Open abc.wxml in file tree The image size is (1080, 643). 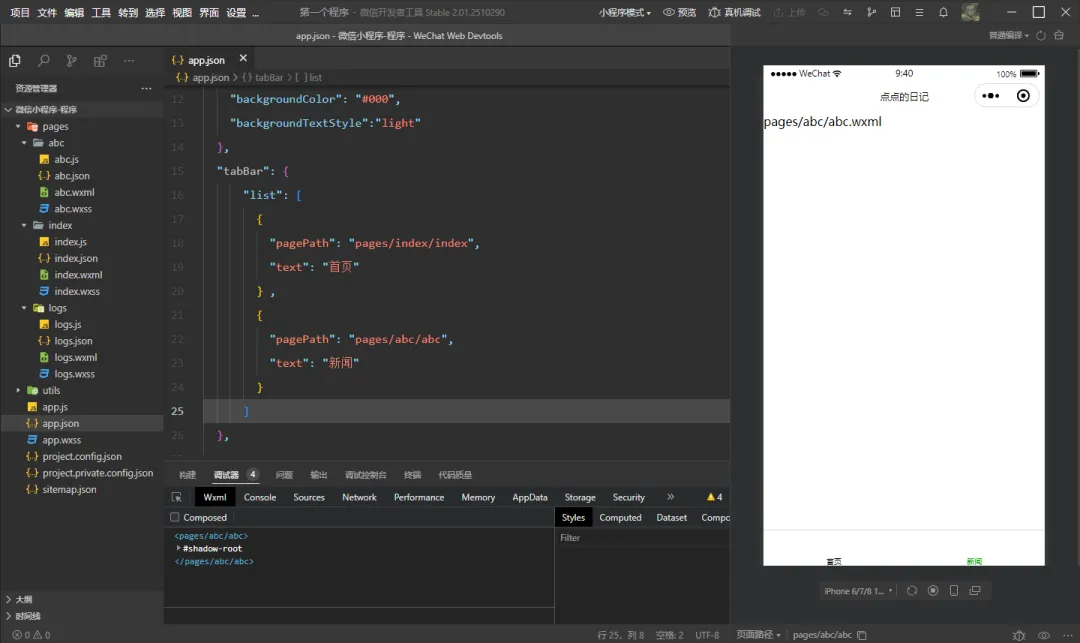[74, 193]
